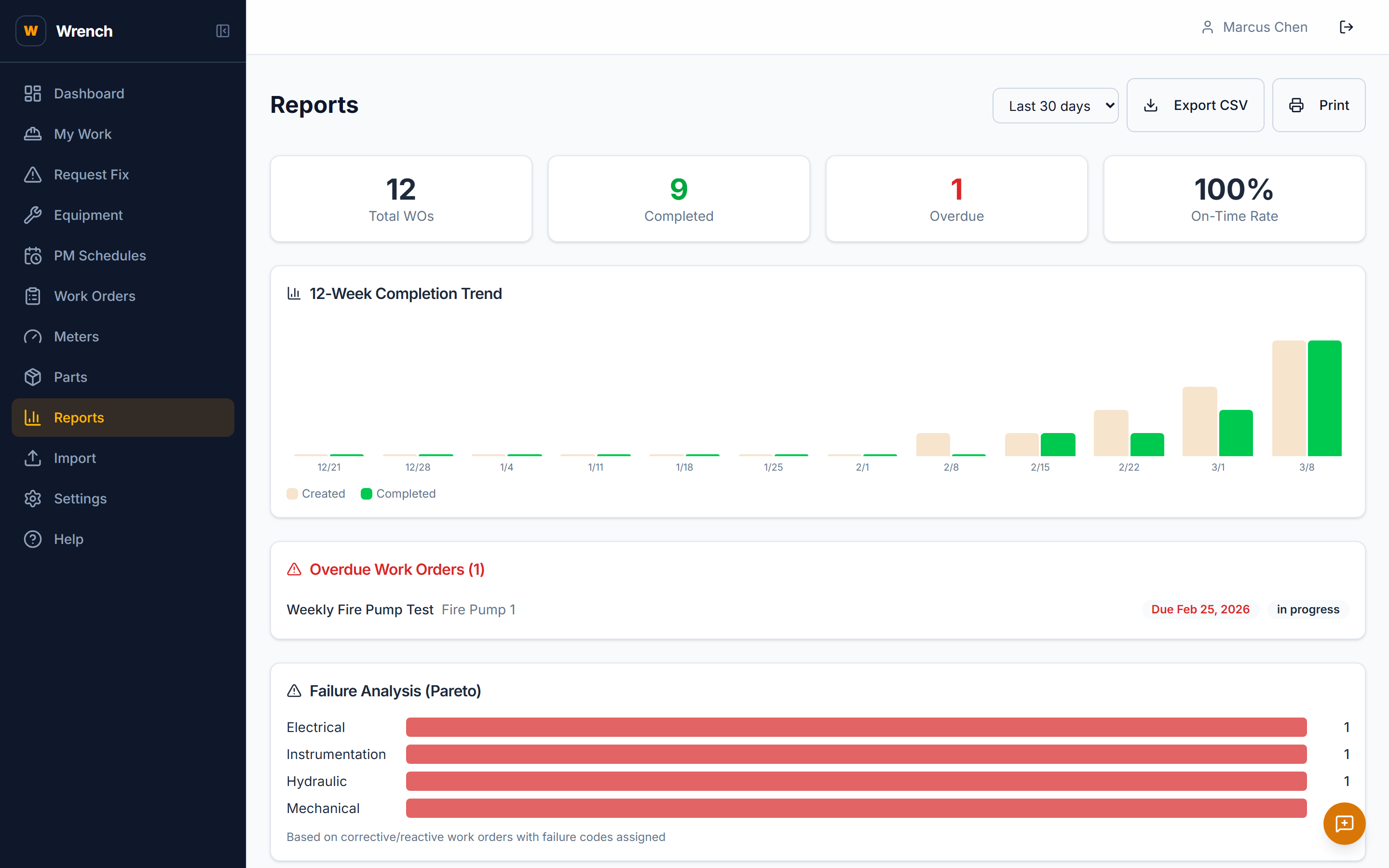Collapse the sidebar using the collapse icon
The image size is (1389, 868).
click(223, 31)
